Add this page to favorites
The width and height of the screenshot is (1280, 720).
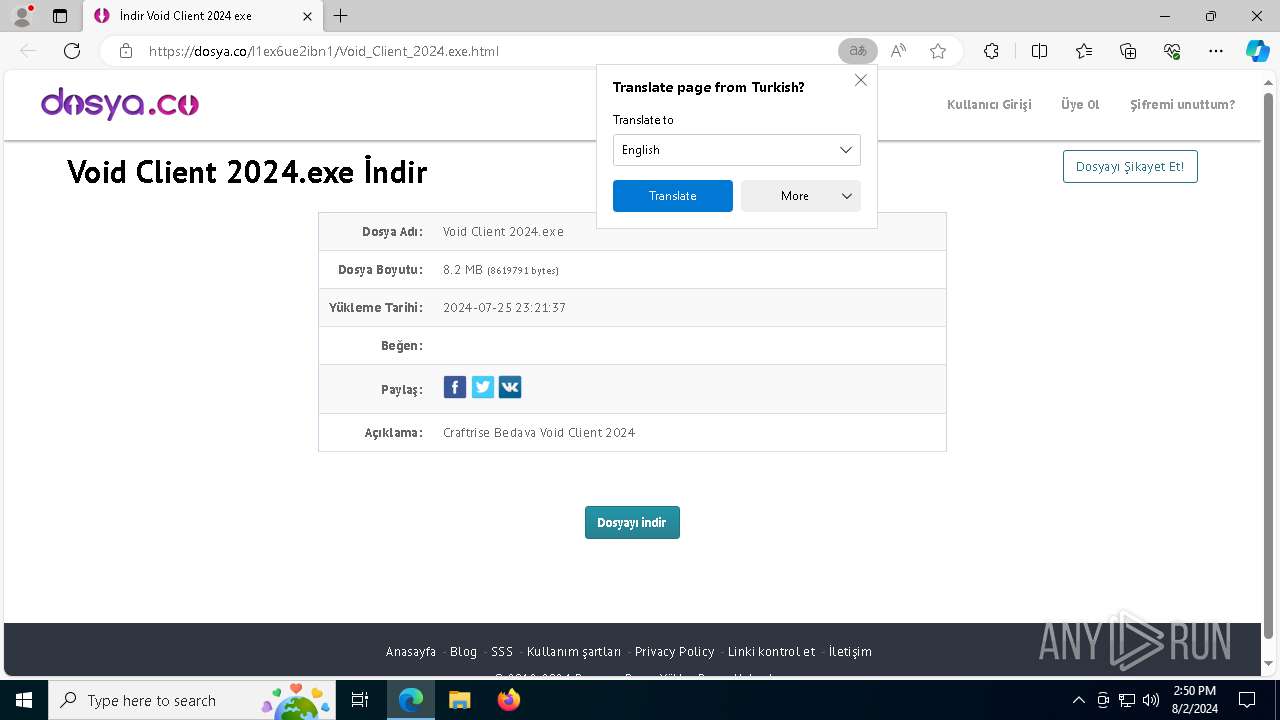tap(938, 51)
